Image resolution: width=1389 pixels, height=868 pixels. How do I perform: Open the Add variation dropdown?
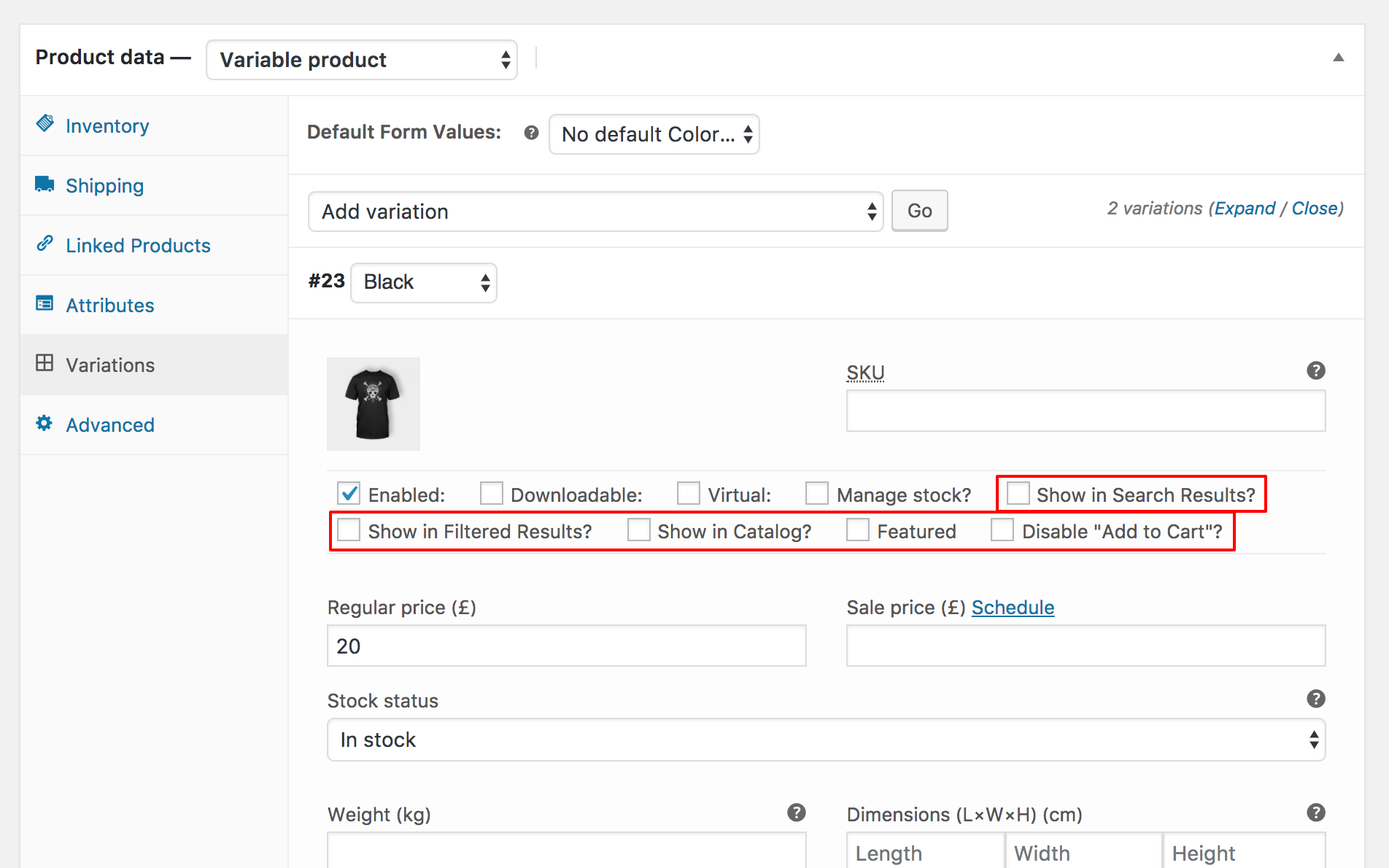click(x=595, y=212)
